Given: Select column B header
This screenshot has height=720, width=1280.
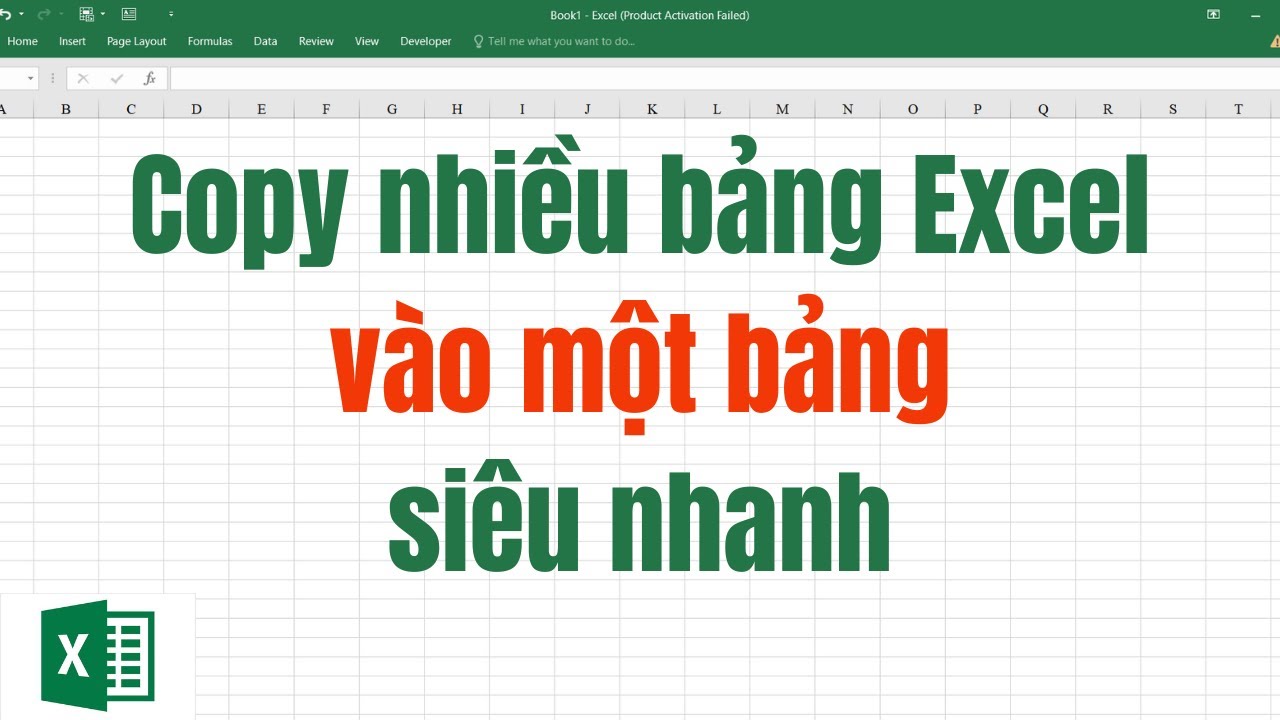Looking at the screenshot, I should pyautogui.click(x=66, y=109).
